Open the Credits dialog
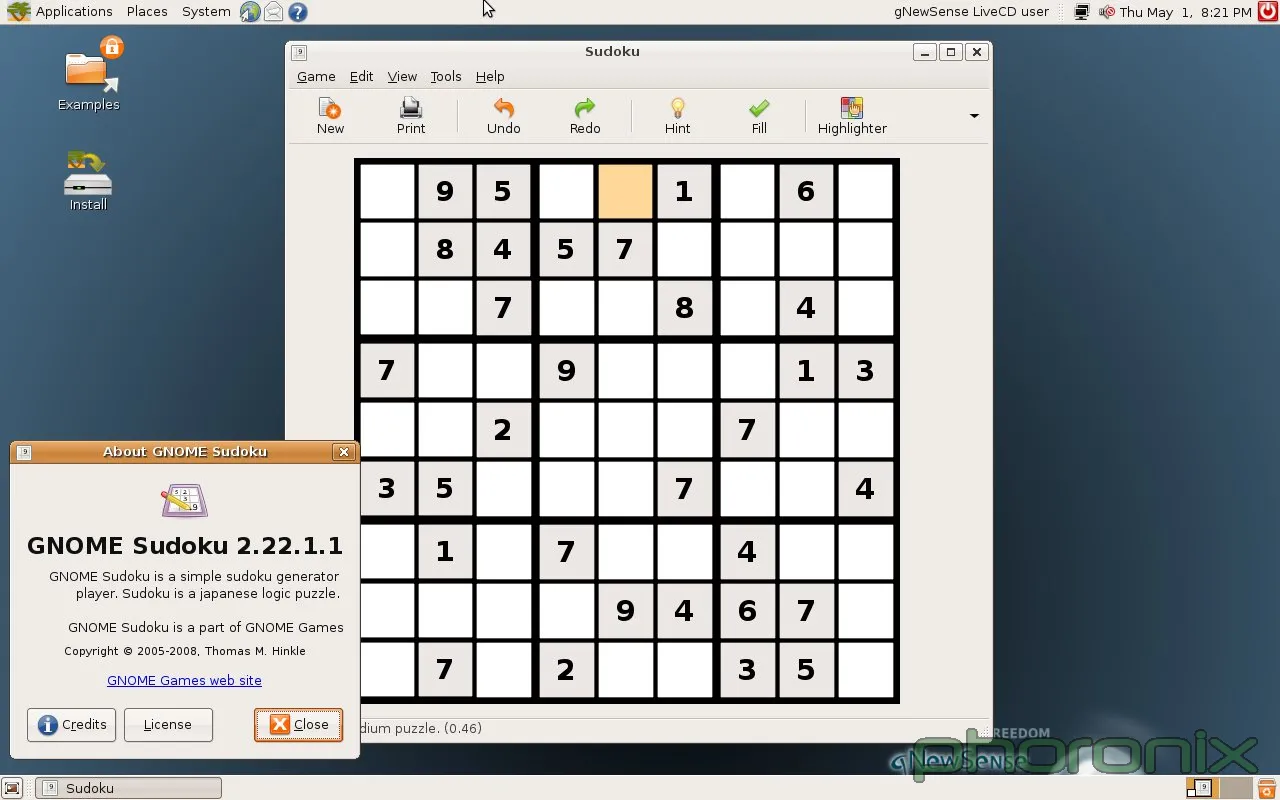This screenshot has height=800, width=1280. pos(72,725)
